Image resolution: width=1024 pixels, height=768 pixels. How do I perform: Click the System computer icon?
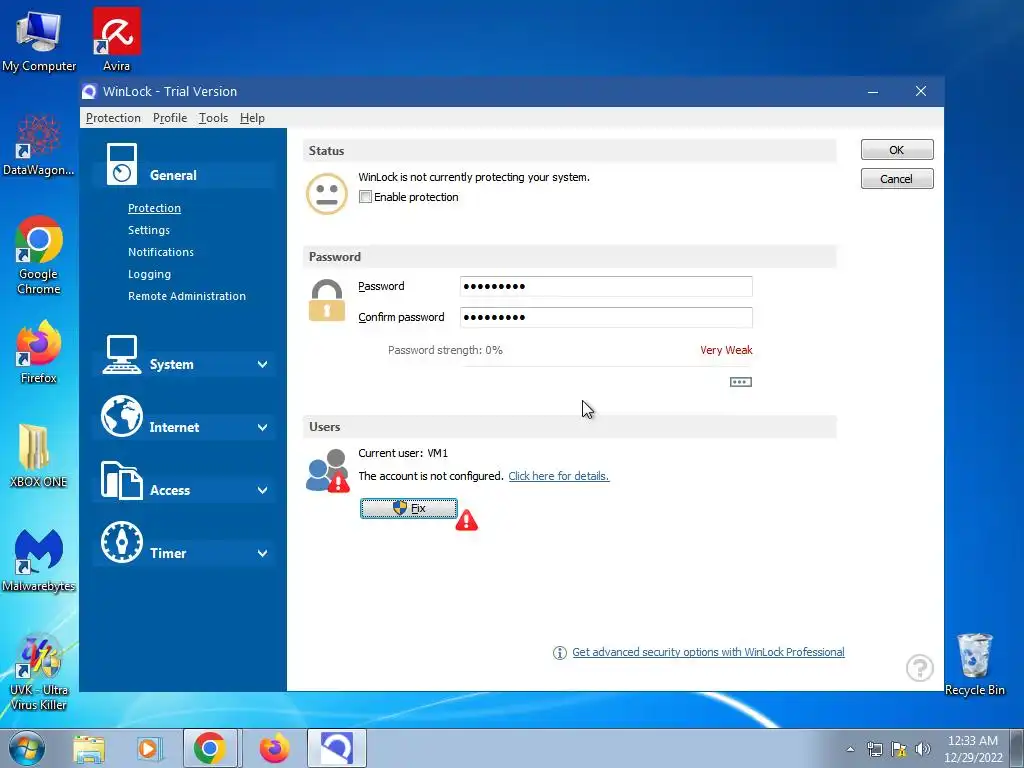(121, 355)
